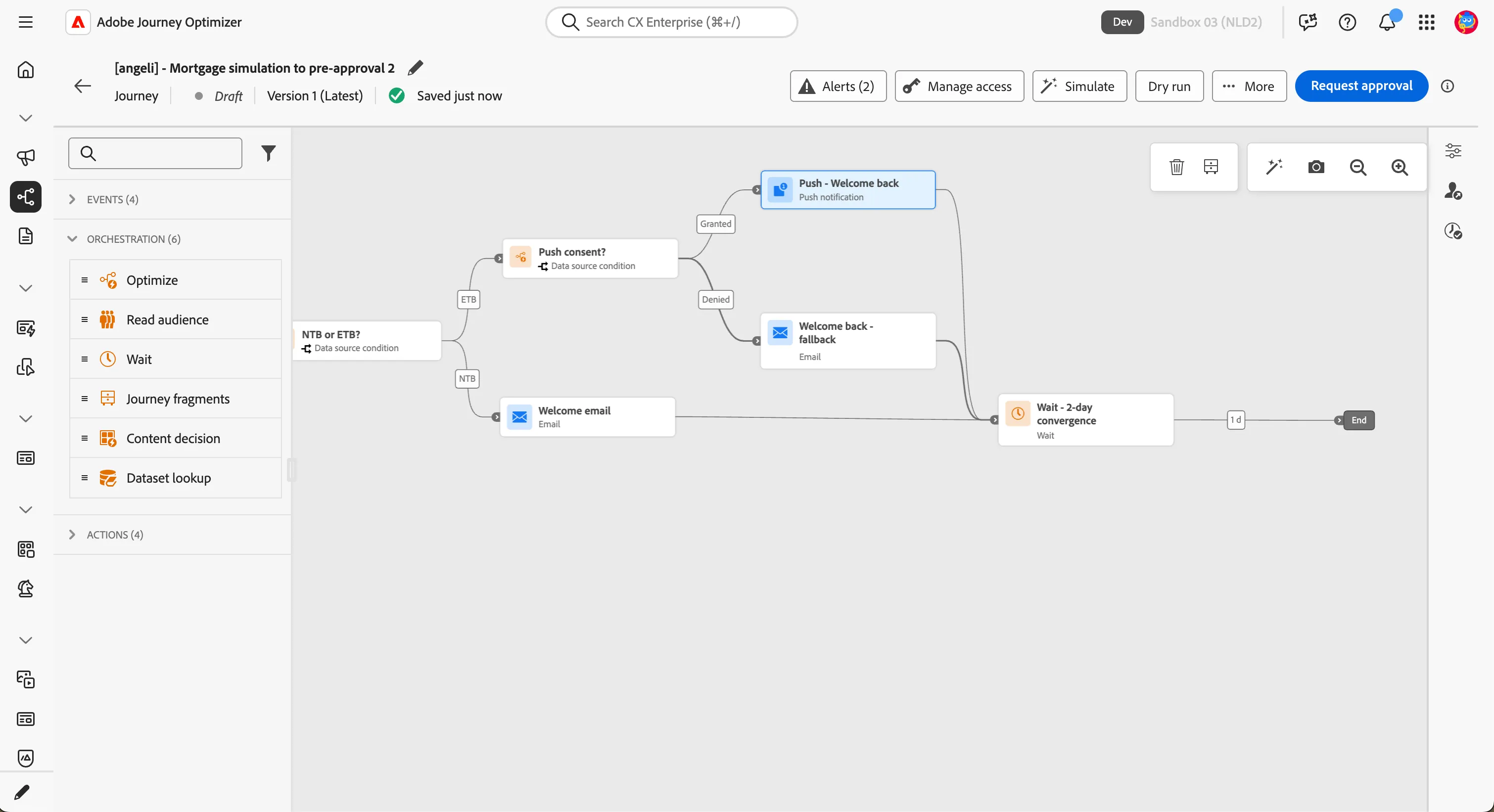
Task: Open the Sandbox 03 (NLD2) selector
Action: click(1206, 22)
